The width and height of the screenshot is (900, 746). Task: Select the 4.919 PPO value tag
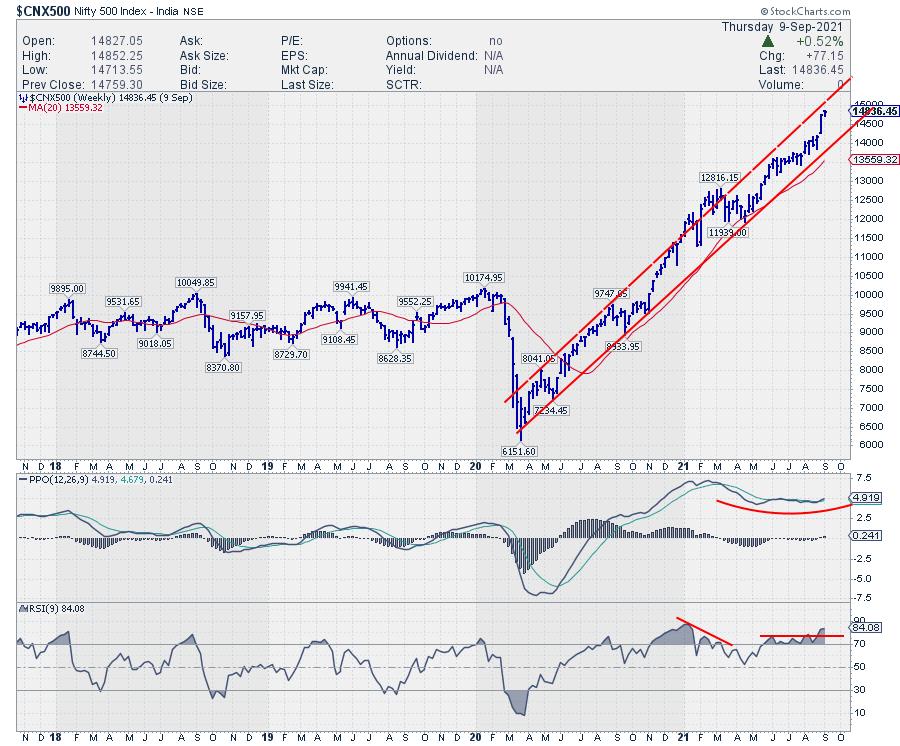pos(865,498)
